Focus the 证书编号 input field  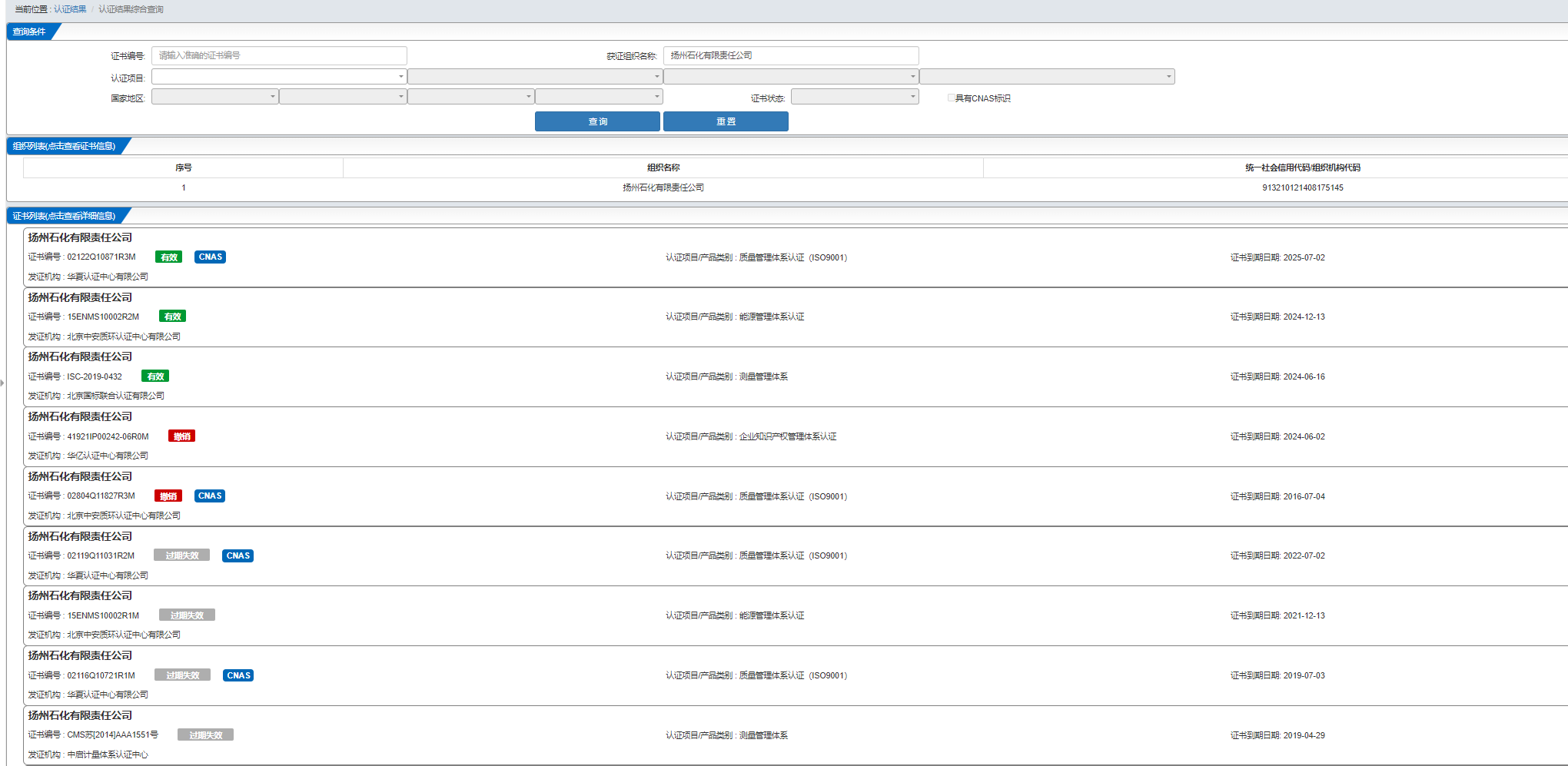[279, 55]
